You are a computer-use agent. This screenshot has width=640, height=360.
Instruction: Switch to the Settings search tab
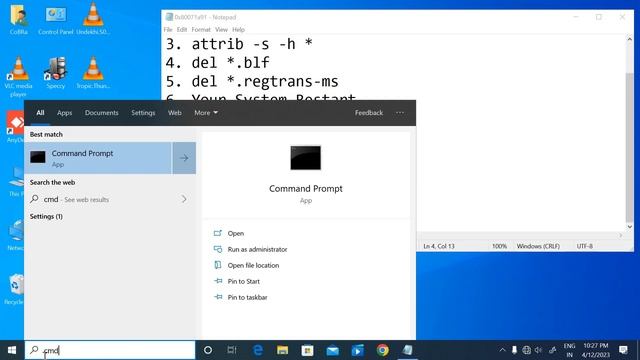coord(143,113)
